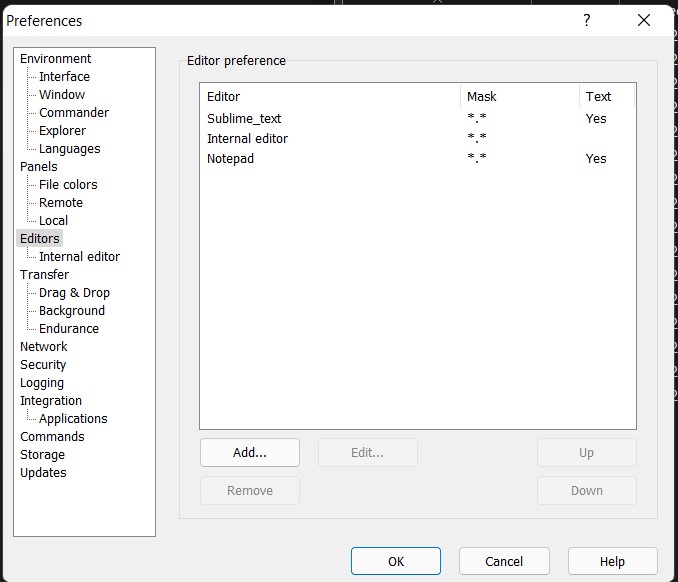Screen dimensions: 678x582
Task: Open File colors under Panels
Action: (68, 185)
